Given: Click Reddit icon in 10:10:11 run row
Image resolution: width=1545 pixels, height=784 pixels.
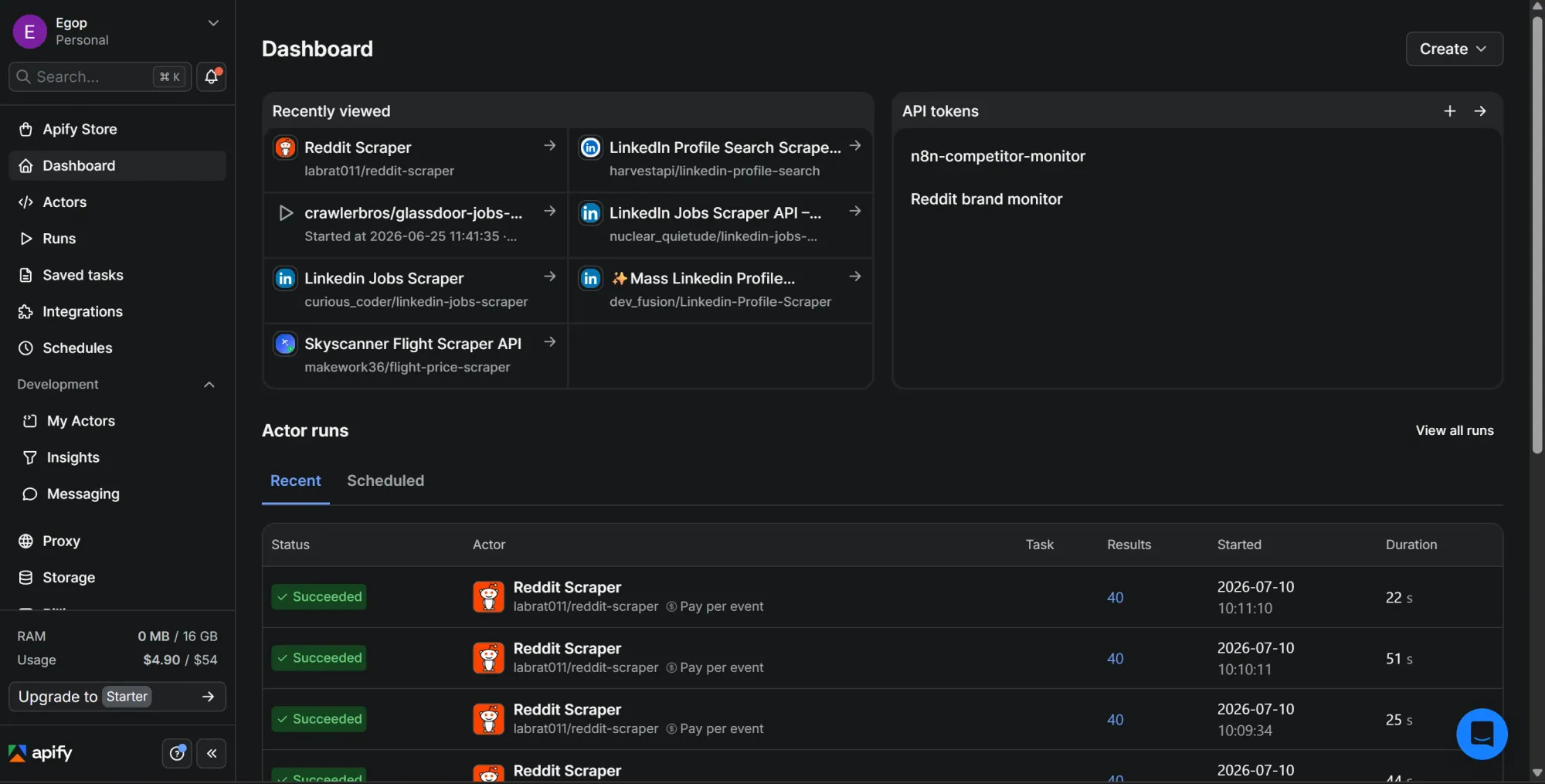Looking at the screenshot, I should [488, 658].
